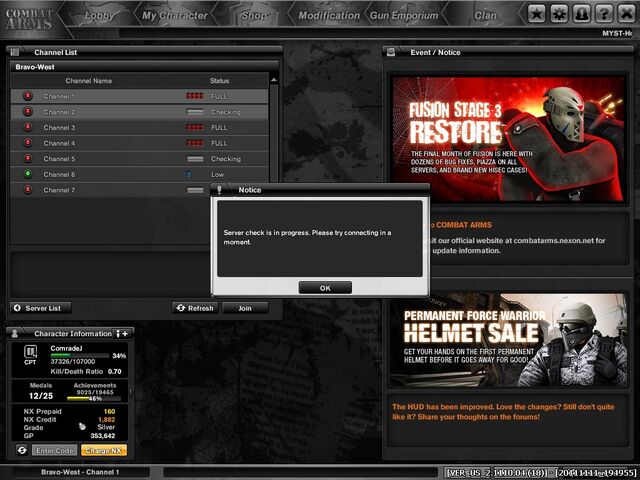This screenshot has height=480, width=640.
Task: Click the ComradeJ character name
Action: click(66, 348)
